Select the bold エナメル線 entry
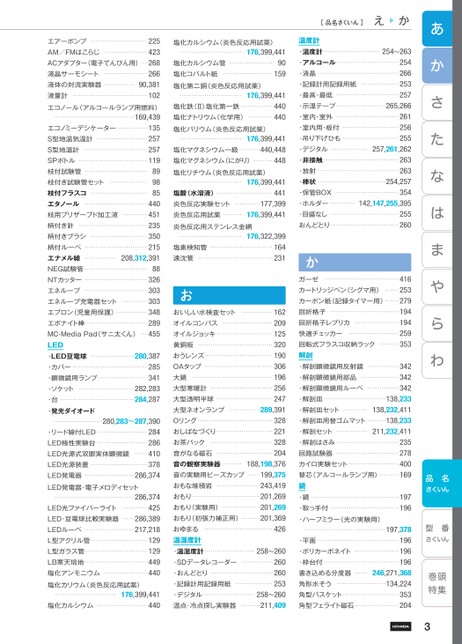The width and height of the screenshot is (462, 644). 103,258
